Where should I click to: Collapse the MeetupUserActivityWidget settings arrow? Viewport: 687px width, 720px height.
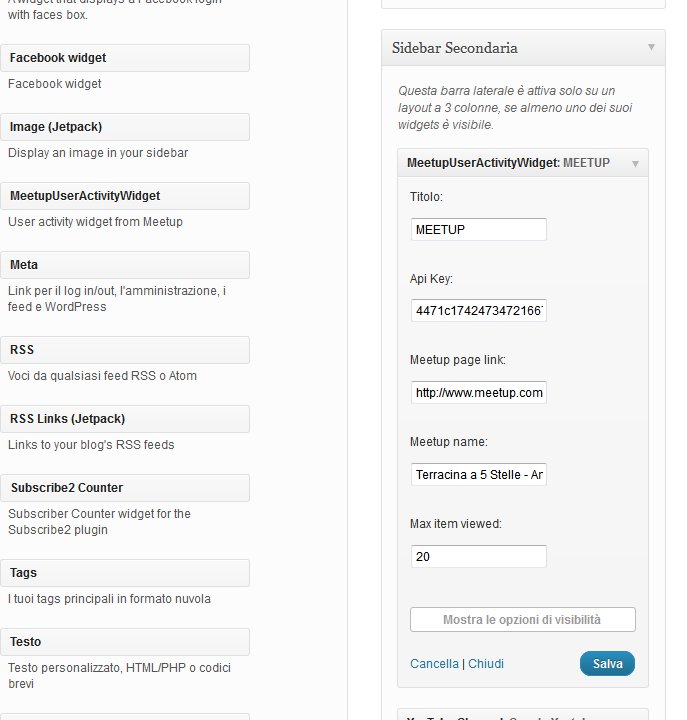pos(635,164)
